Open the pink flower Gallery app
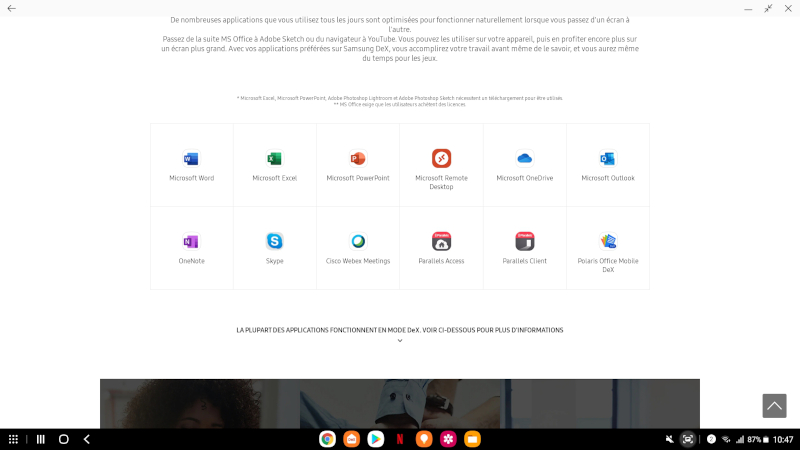 point(448,439)
